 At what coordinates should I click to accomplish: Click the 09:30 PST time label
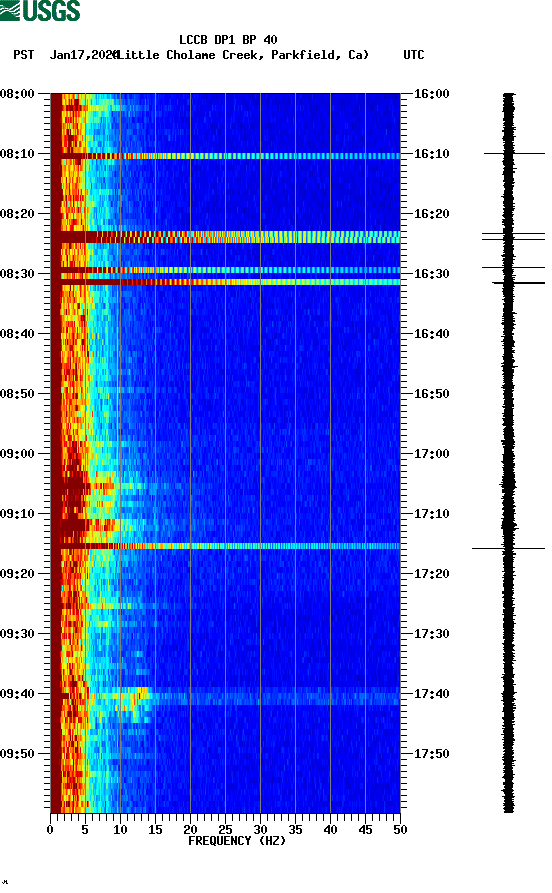pos(18,634)
